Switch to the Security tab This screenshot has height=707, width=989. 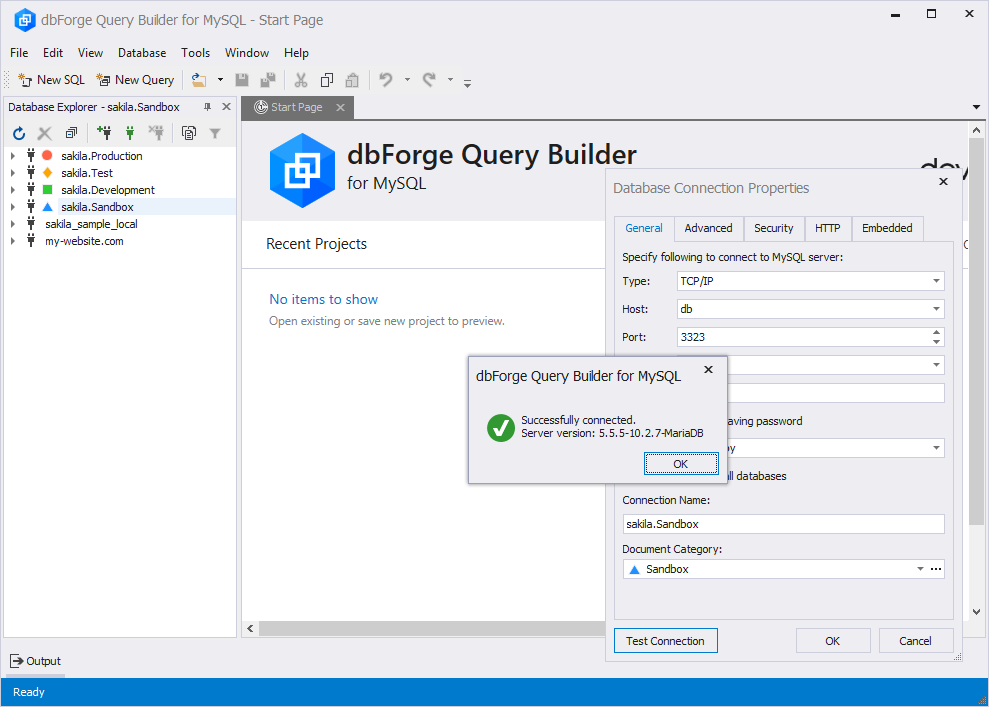click(x=773, y=228)
